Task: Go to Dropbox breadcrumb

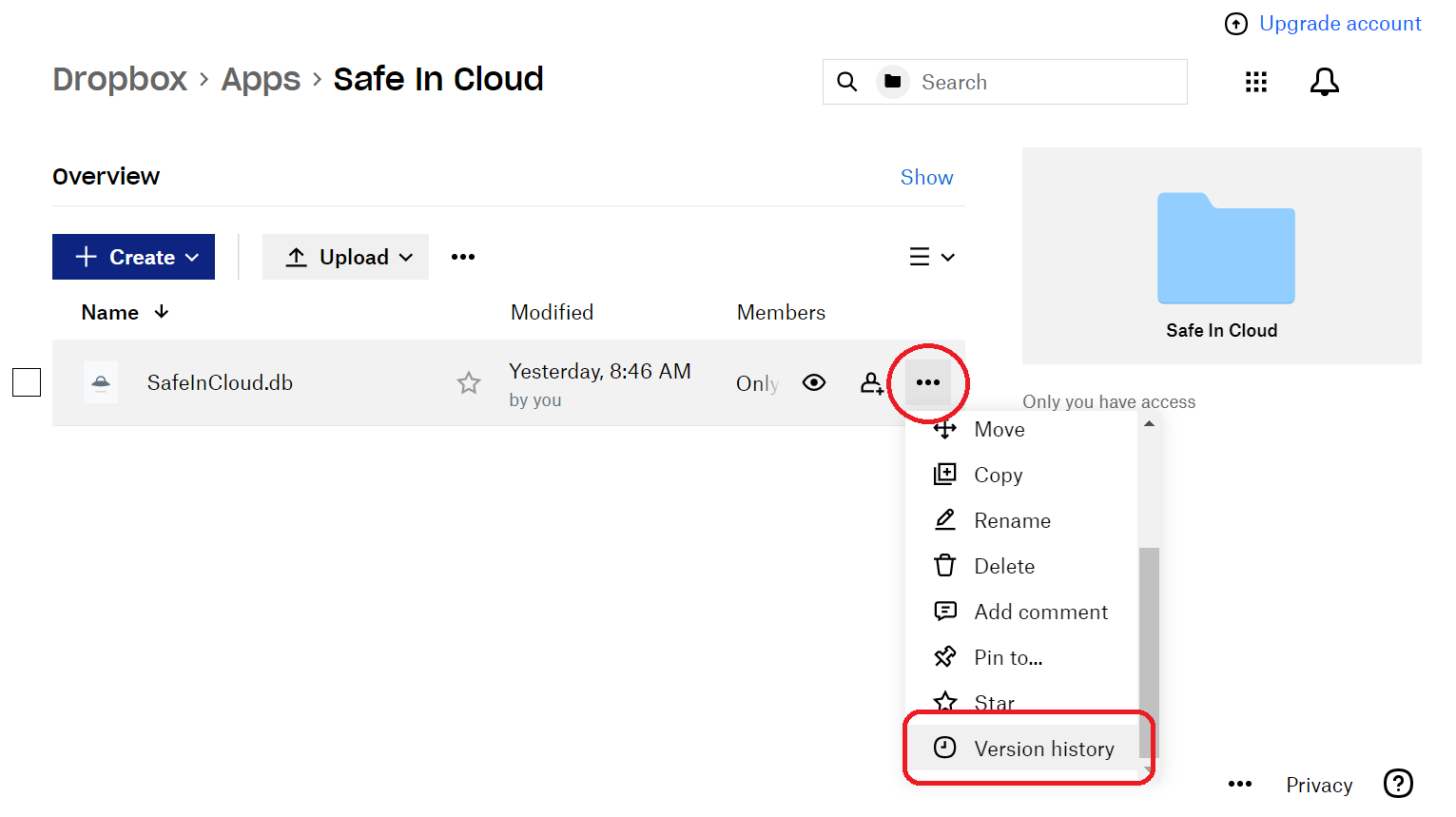Action: click(x=120, y=79)
